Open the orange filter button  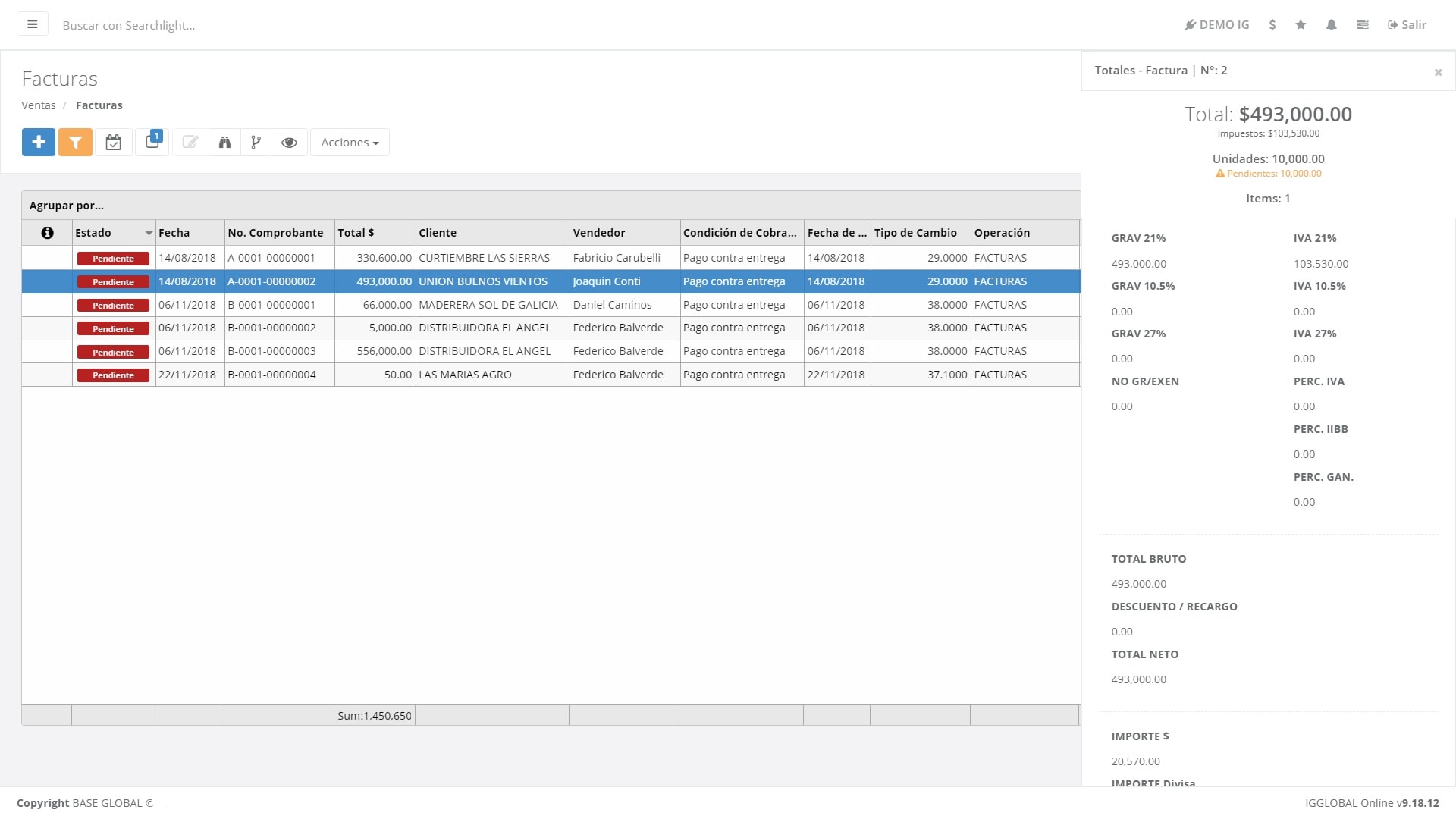point(75,143)
